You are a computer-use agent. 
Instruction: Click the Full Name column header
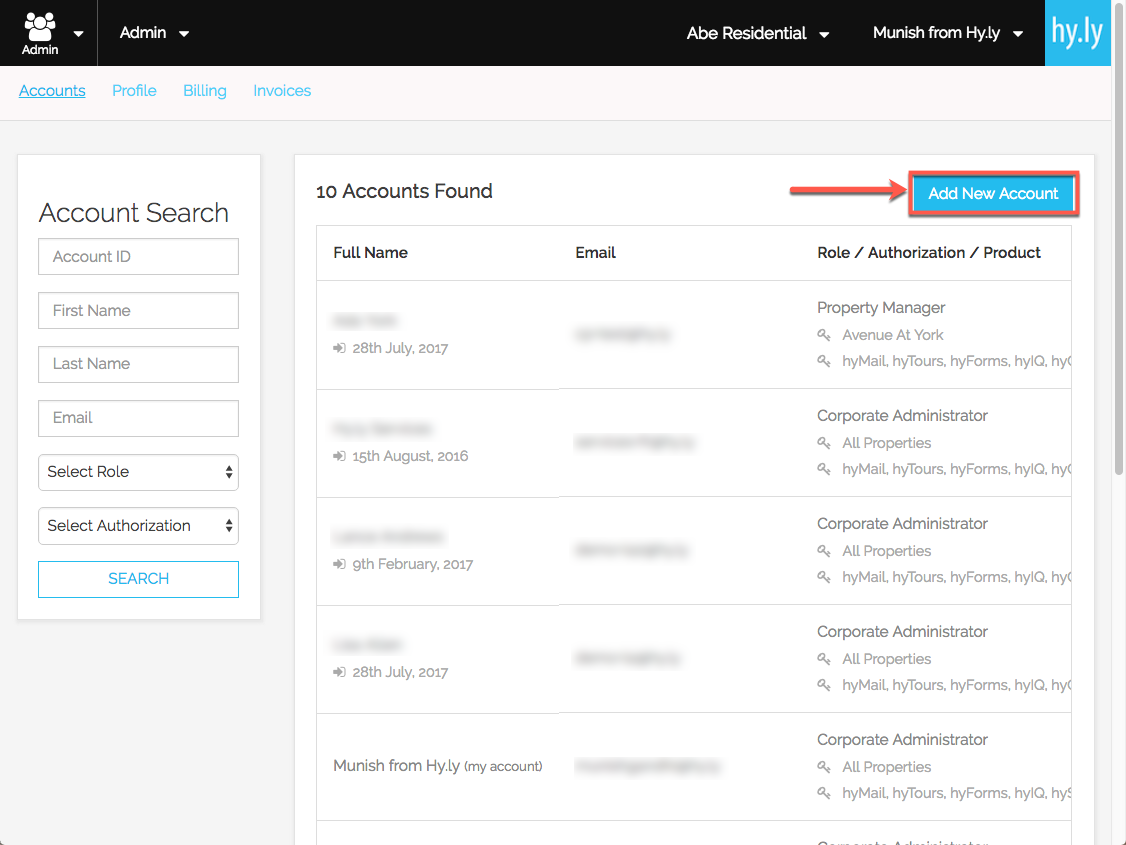coord(371,253)
